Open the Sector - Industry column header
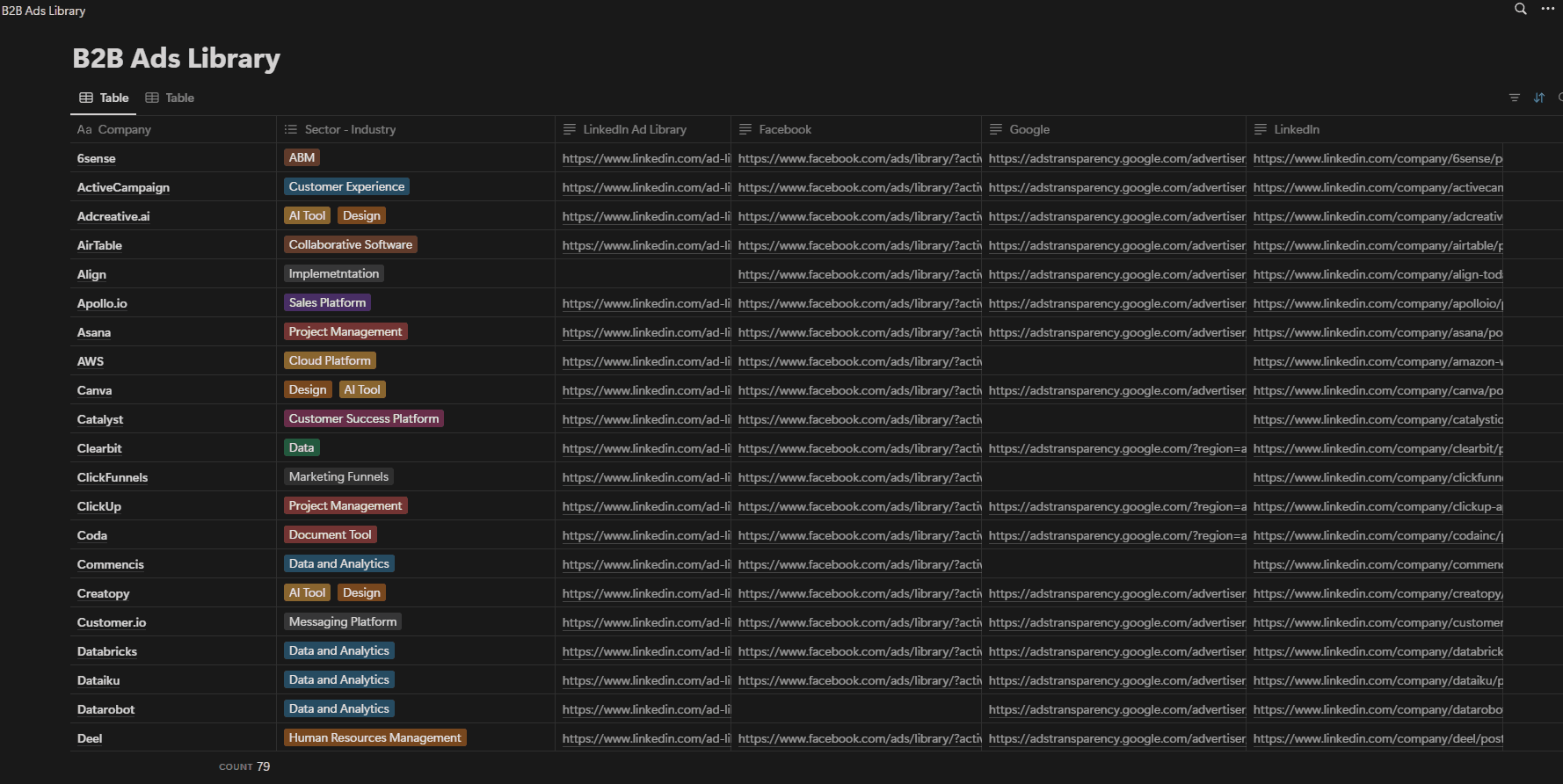Screen dimensions: 1563x784 coord(415,129)
